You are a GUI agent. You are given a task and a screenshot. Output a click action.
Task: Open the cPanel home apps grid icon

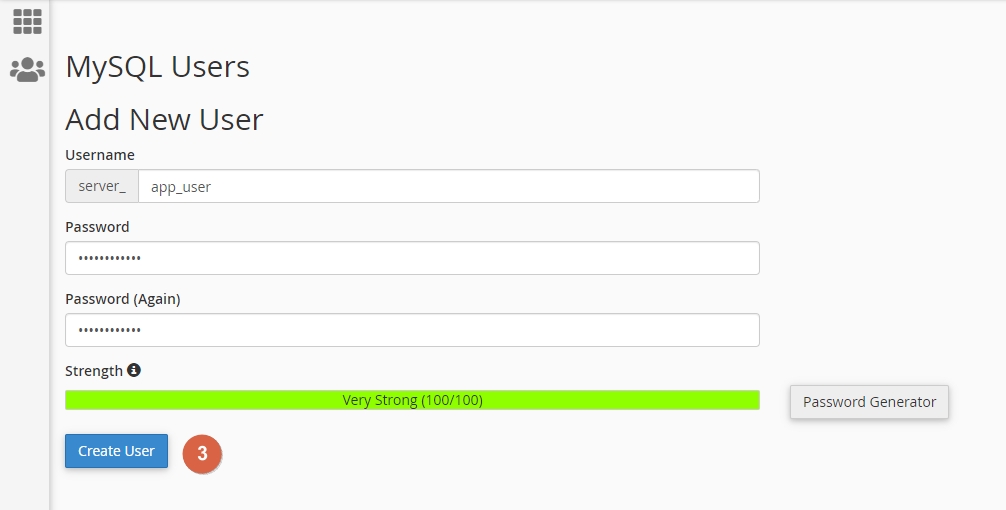click(x=27, y=21)
